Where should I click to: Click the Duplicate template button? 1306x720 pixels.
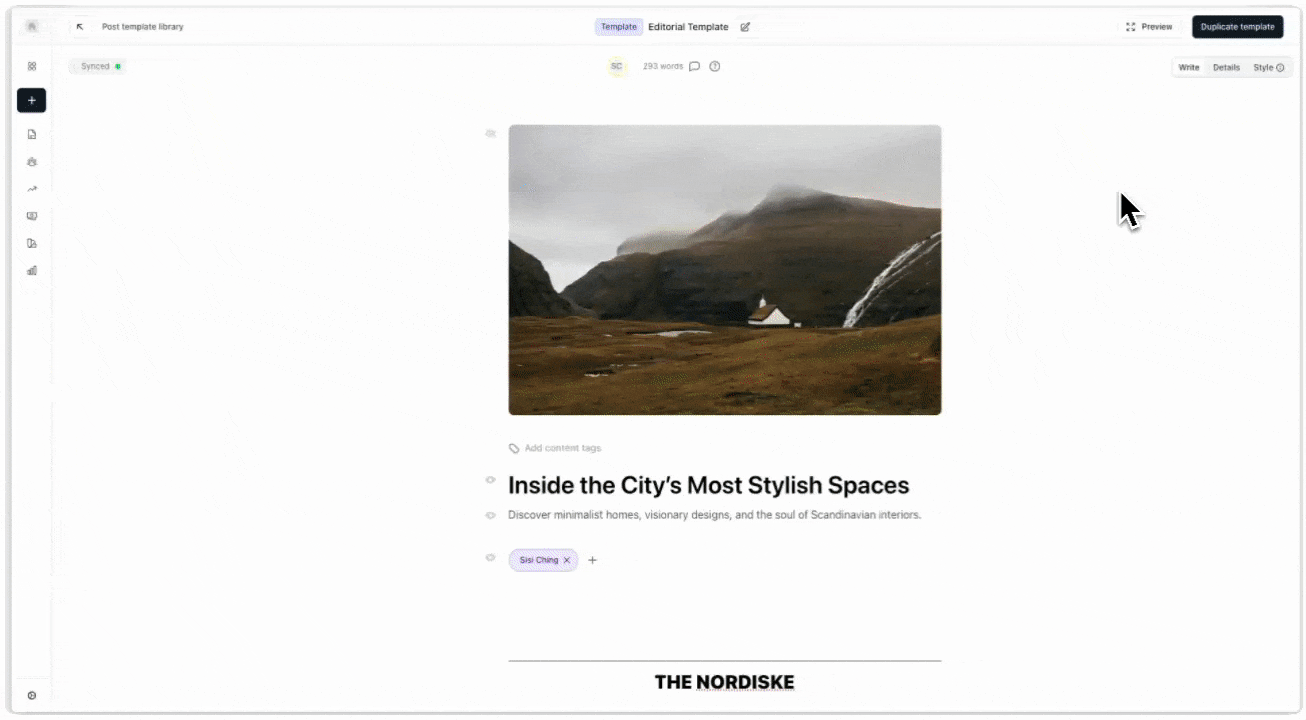(1237, 27)
